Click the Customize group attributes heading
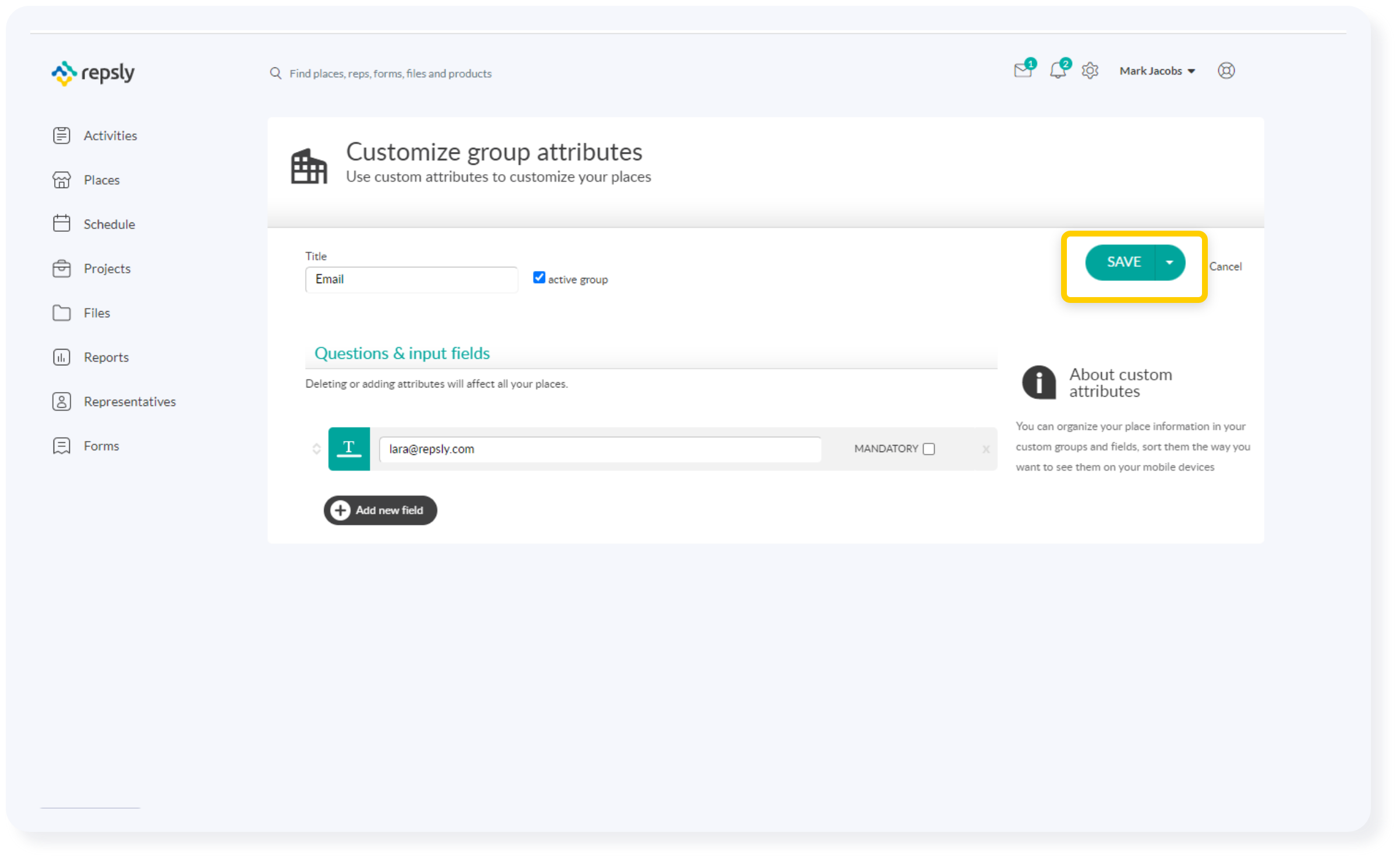Viewport: 1400px width, 861px height. coord(494,151)
